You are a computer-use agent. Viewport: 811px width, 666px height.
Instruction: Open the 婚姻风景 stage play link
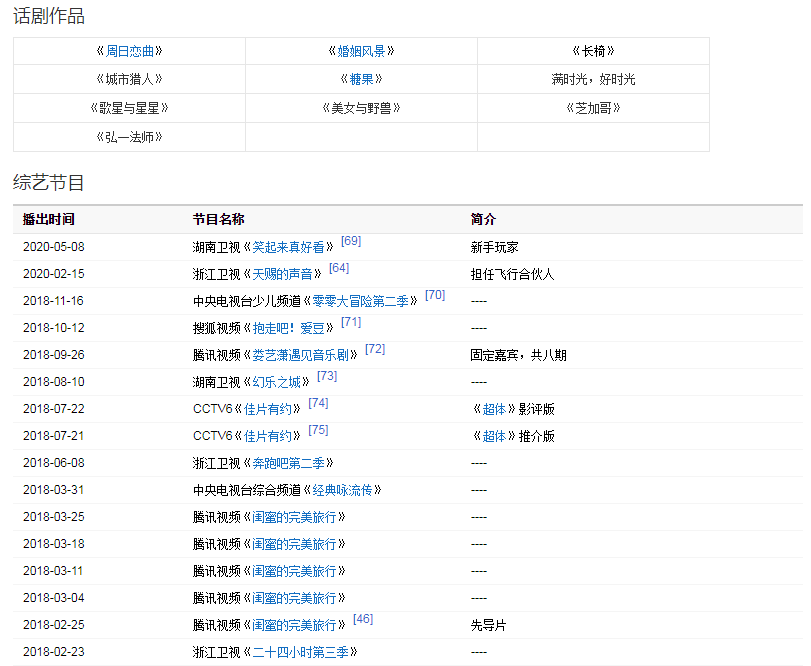(x=361, y=51)
